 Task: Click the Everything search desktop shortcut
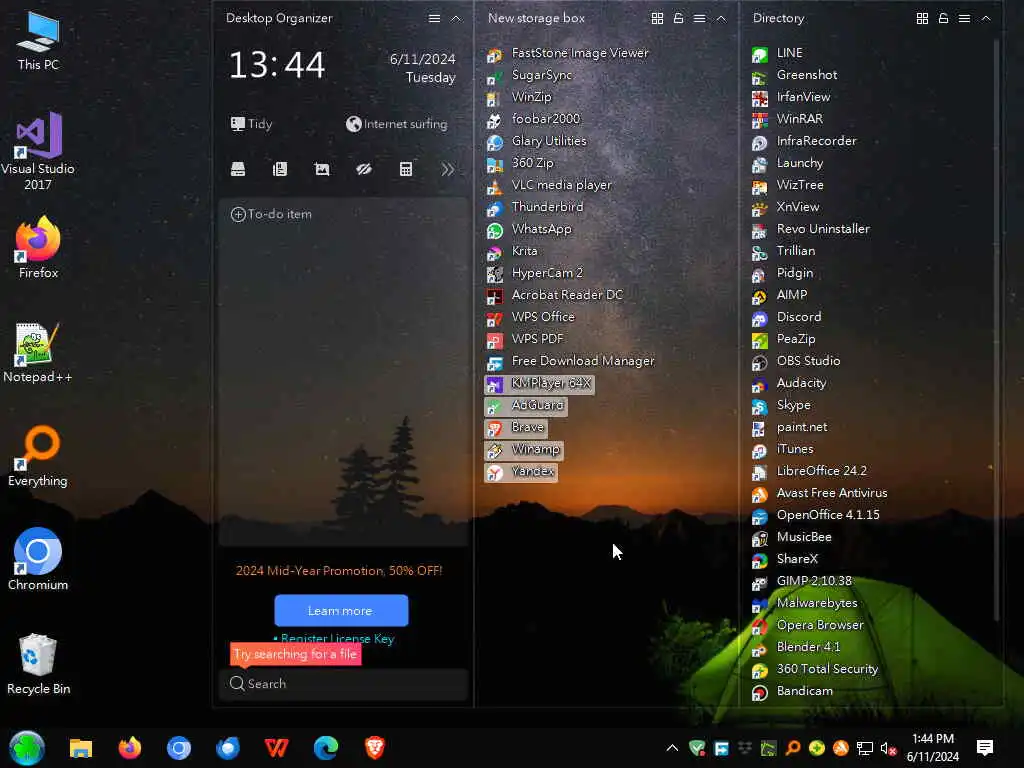[x=38, y=456]
